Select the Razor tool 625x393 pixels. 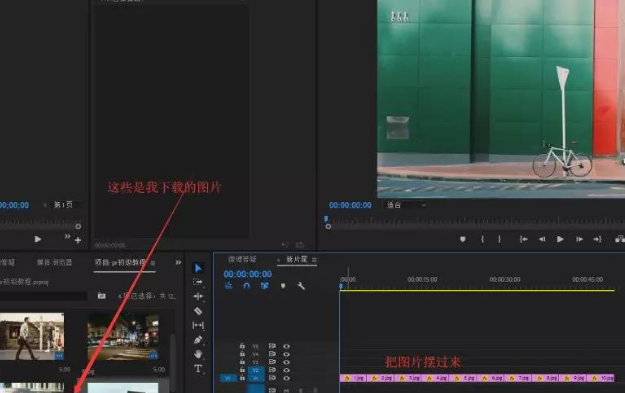click(198, 311)
